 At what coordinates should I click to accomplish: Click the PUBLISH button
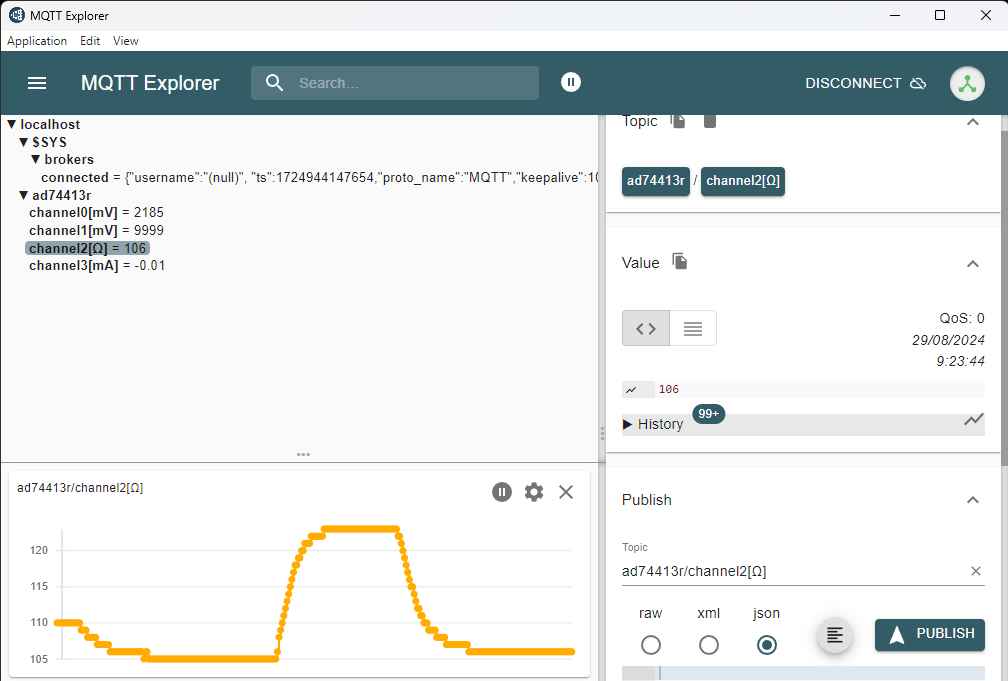930,635
